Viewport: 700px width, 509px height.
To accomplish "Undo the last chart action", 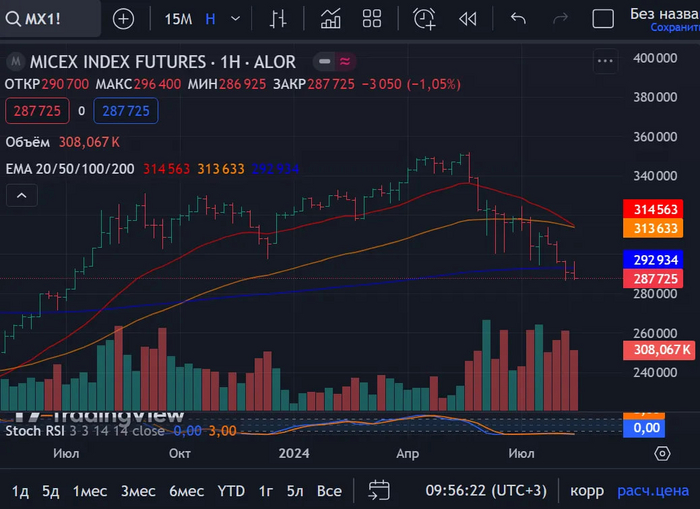I will click(x=518, y=19).
